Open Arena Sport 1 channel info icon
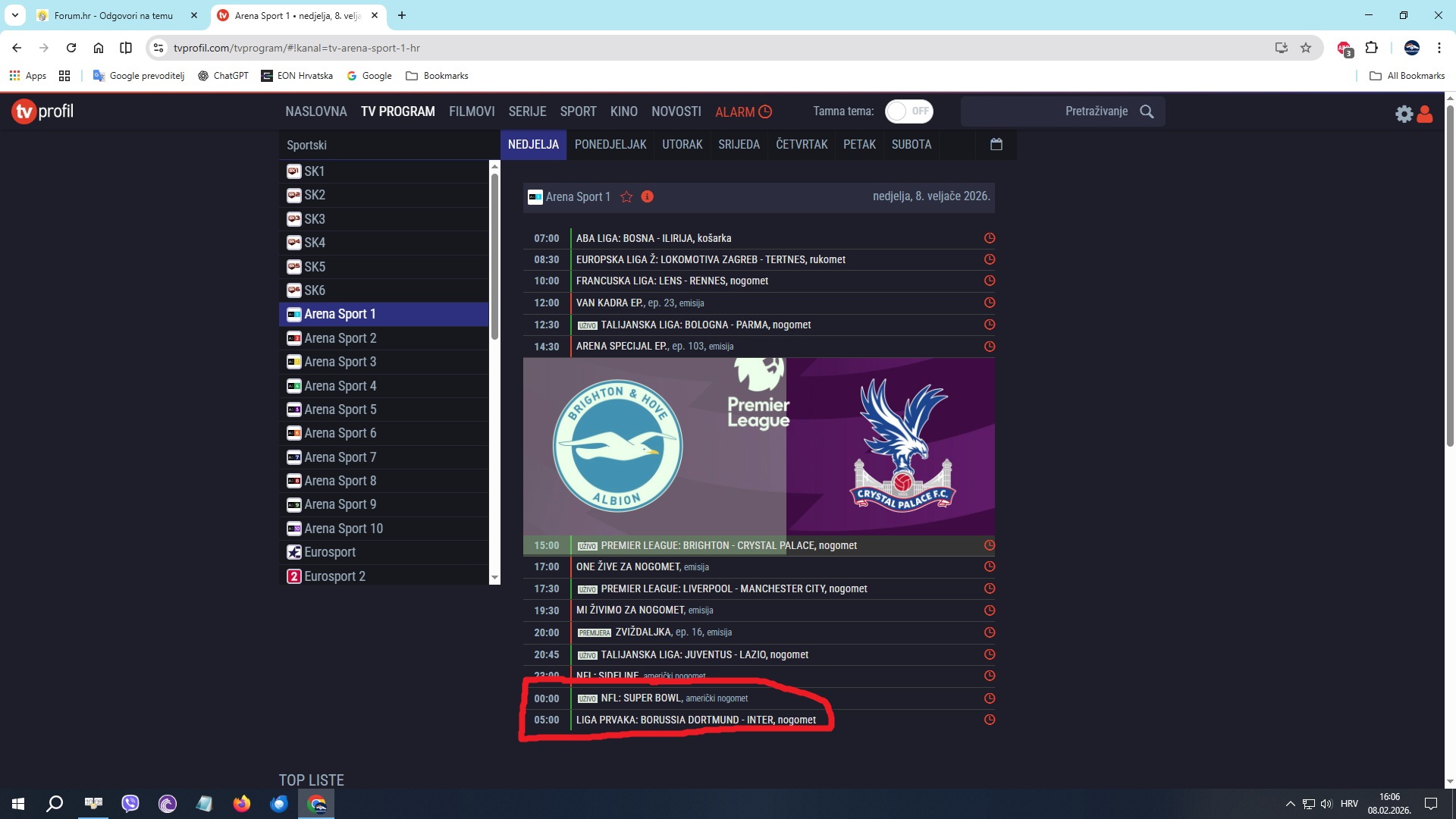This screenshot has height=819, width=1456. click(x=647, y=197)
